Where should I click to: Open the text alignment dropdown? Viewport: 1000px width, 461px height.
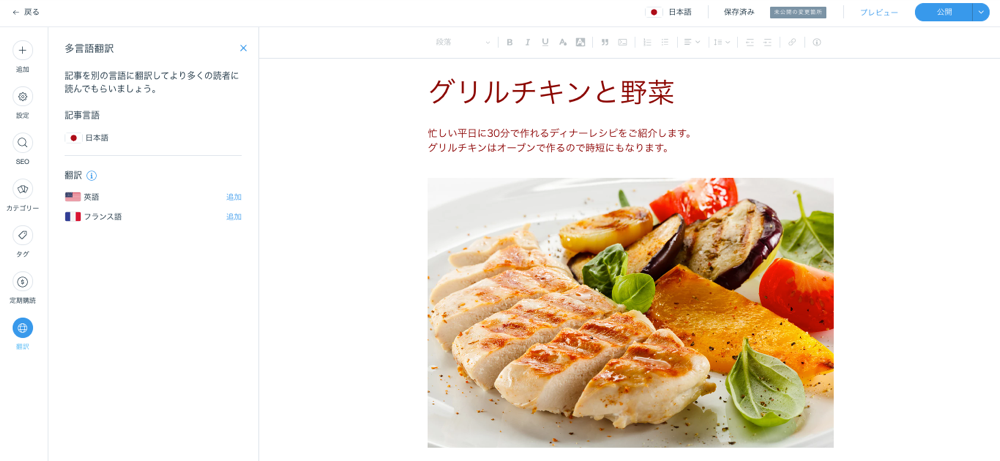coord(692,42)
